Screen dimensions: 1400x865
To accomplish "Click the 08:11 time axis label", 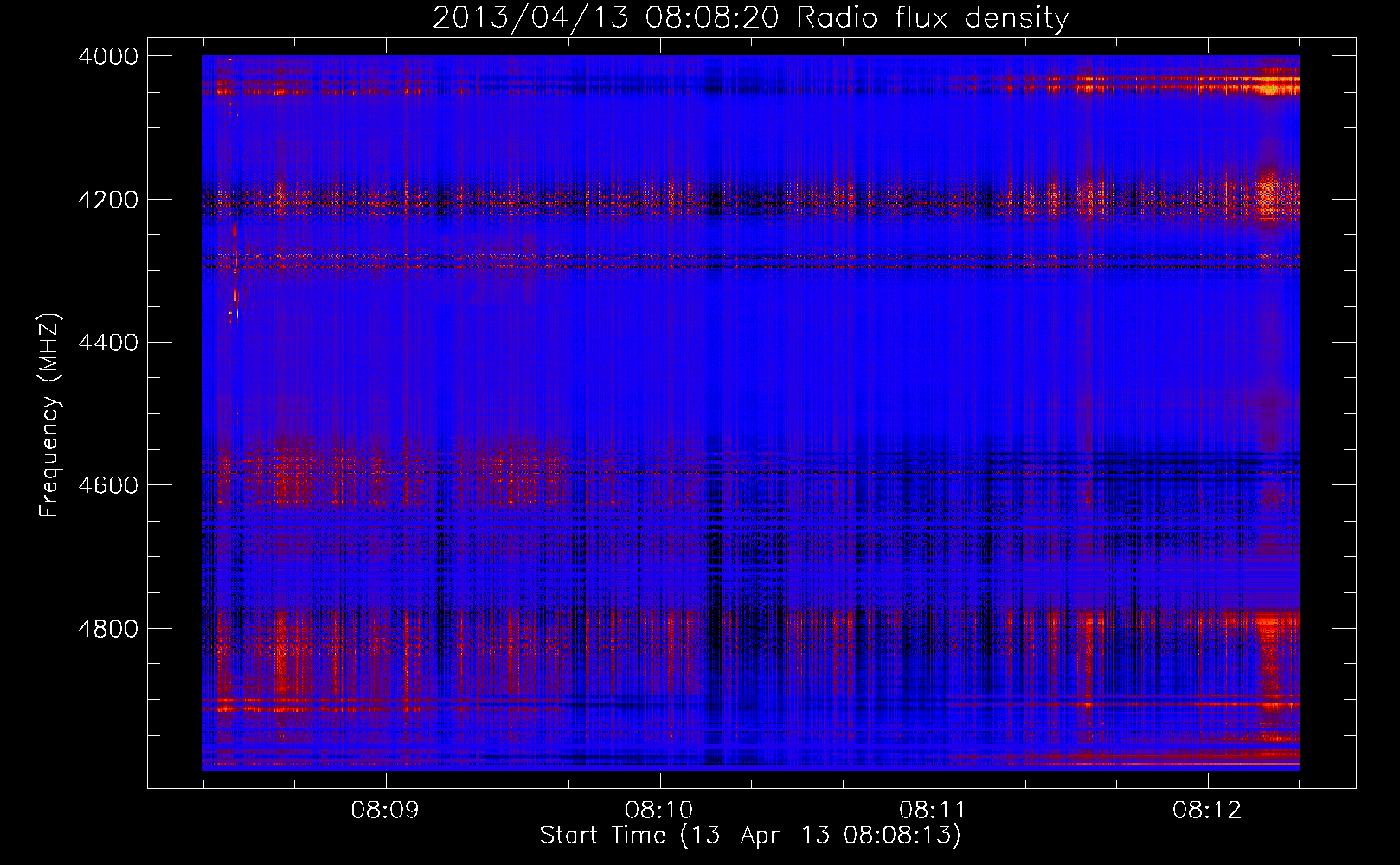I will click(x=932, y=811).
